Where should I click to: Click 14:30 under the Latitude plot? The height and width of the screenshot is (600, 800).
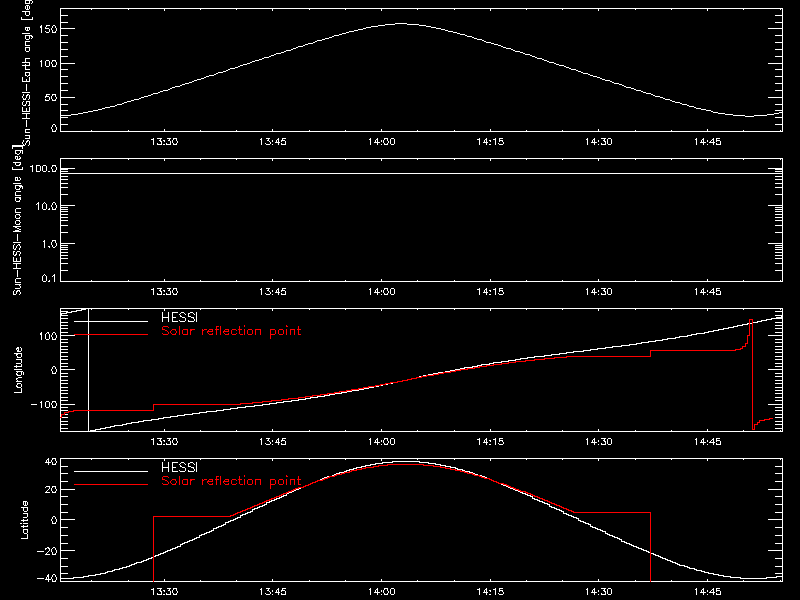coord(599,592)
